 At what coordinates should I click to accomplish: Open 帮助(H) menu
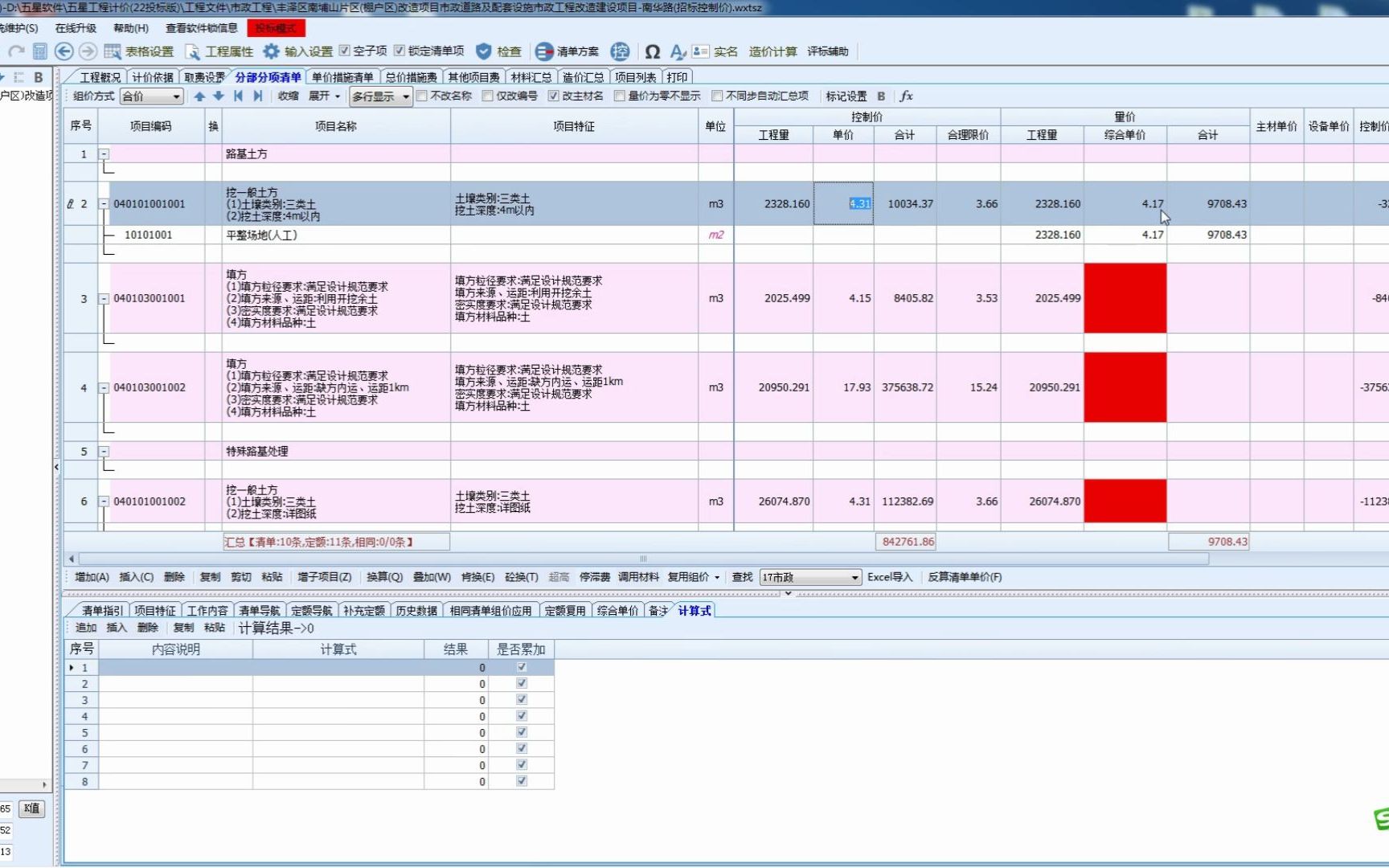[x=131, y=28]
